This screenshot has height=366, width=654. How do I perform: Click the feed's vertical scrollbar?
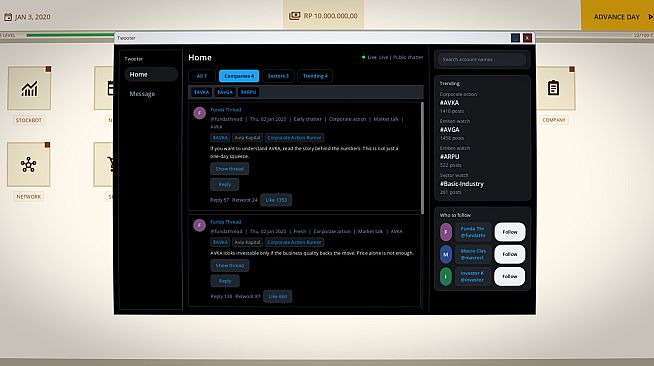pos(422,158)
